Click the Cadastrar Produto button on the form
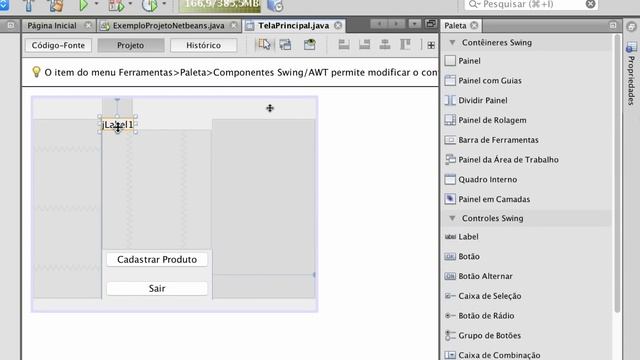Viewport: 640px width, 360px height. point(157,260)
